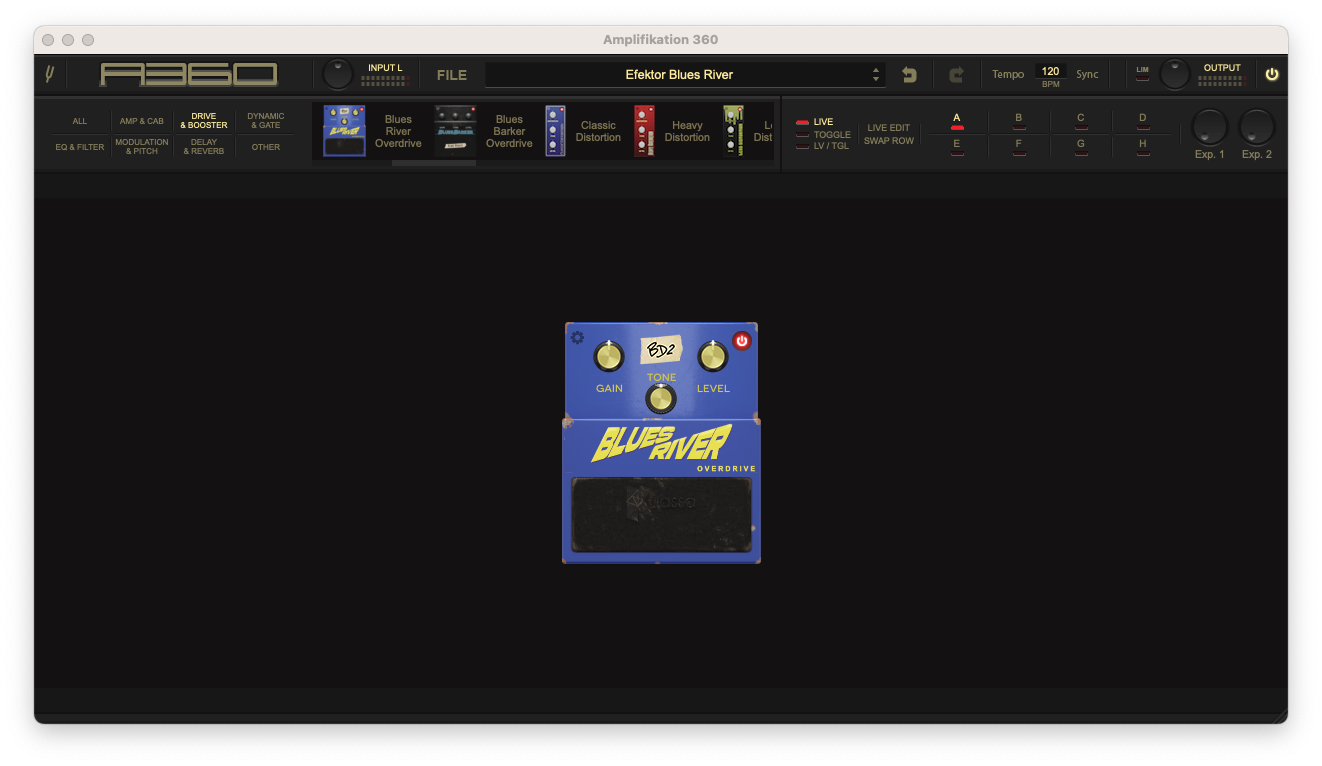
Task: Click the Classic Distortion pedal thumbnail
Action: 555,131
